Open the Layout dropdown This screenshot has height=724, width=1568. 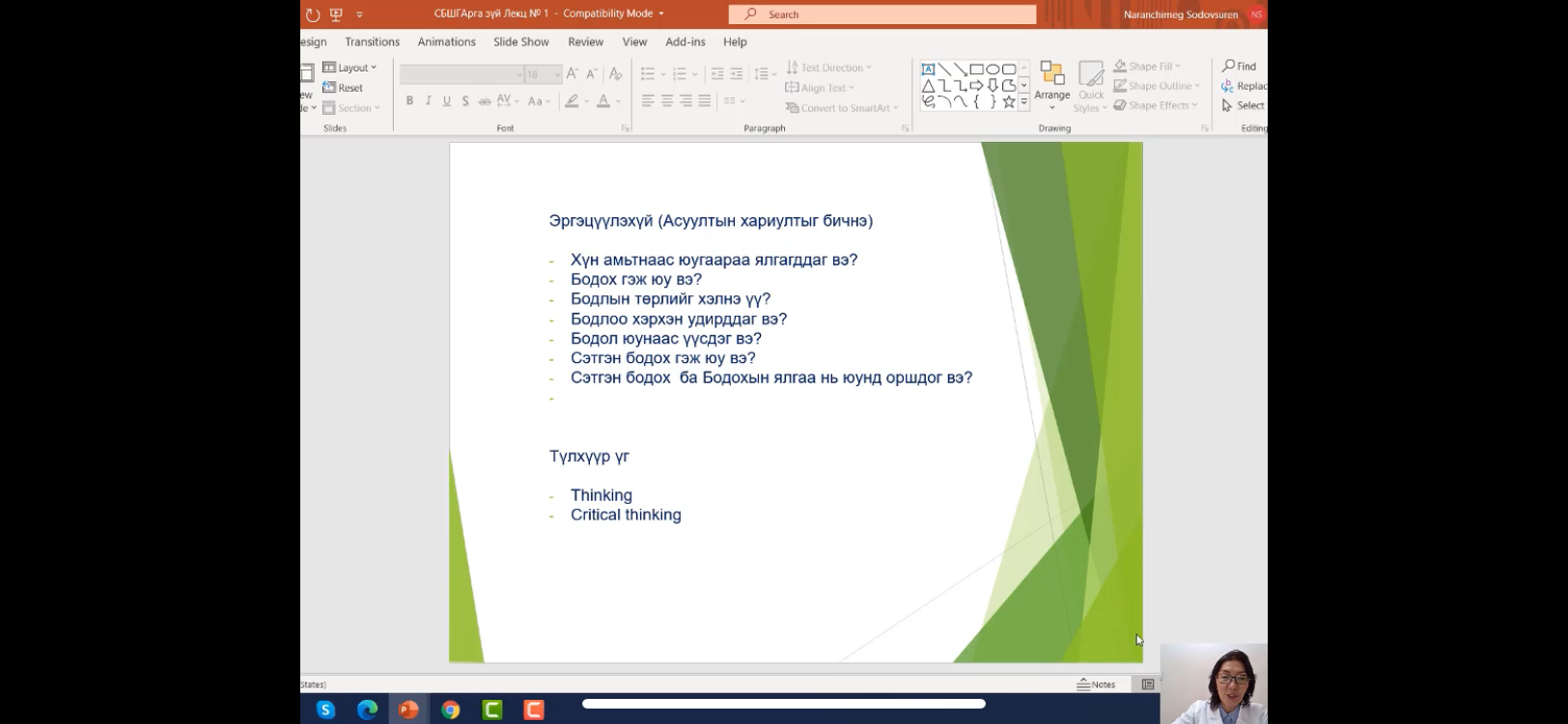[x=350, y=68]
